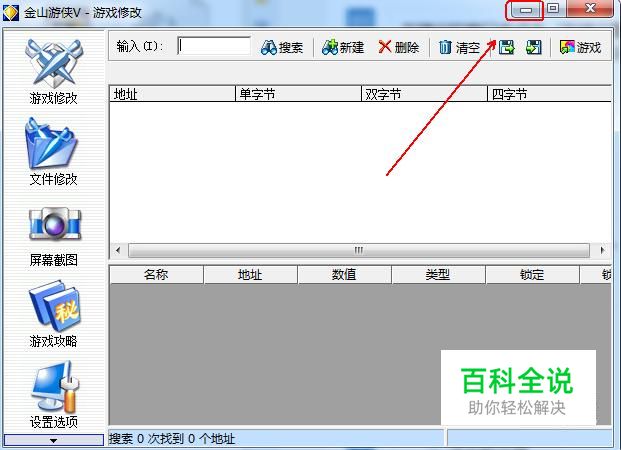Click the first green disk icon after 清空
Screen dimensions: 621x450
point(507,48)
